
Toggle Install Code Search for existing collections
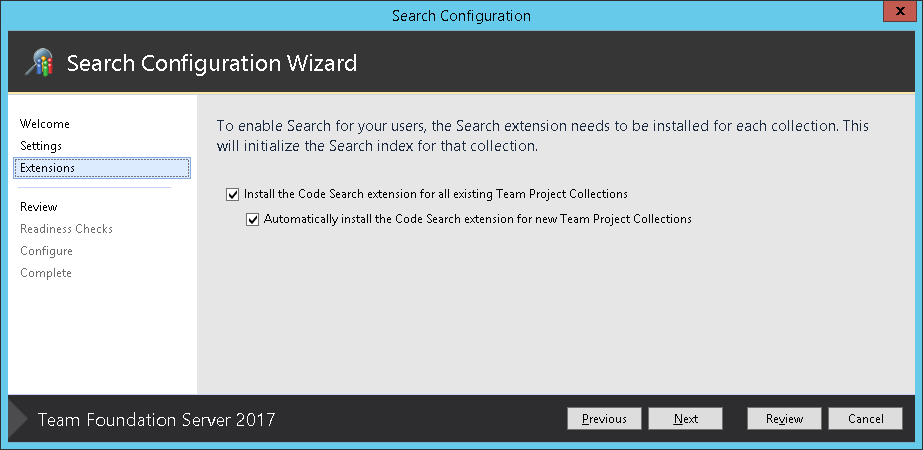(x=233, y=194)
